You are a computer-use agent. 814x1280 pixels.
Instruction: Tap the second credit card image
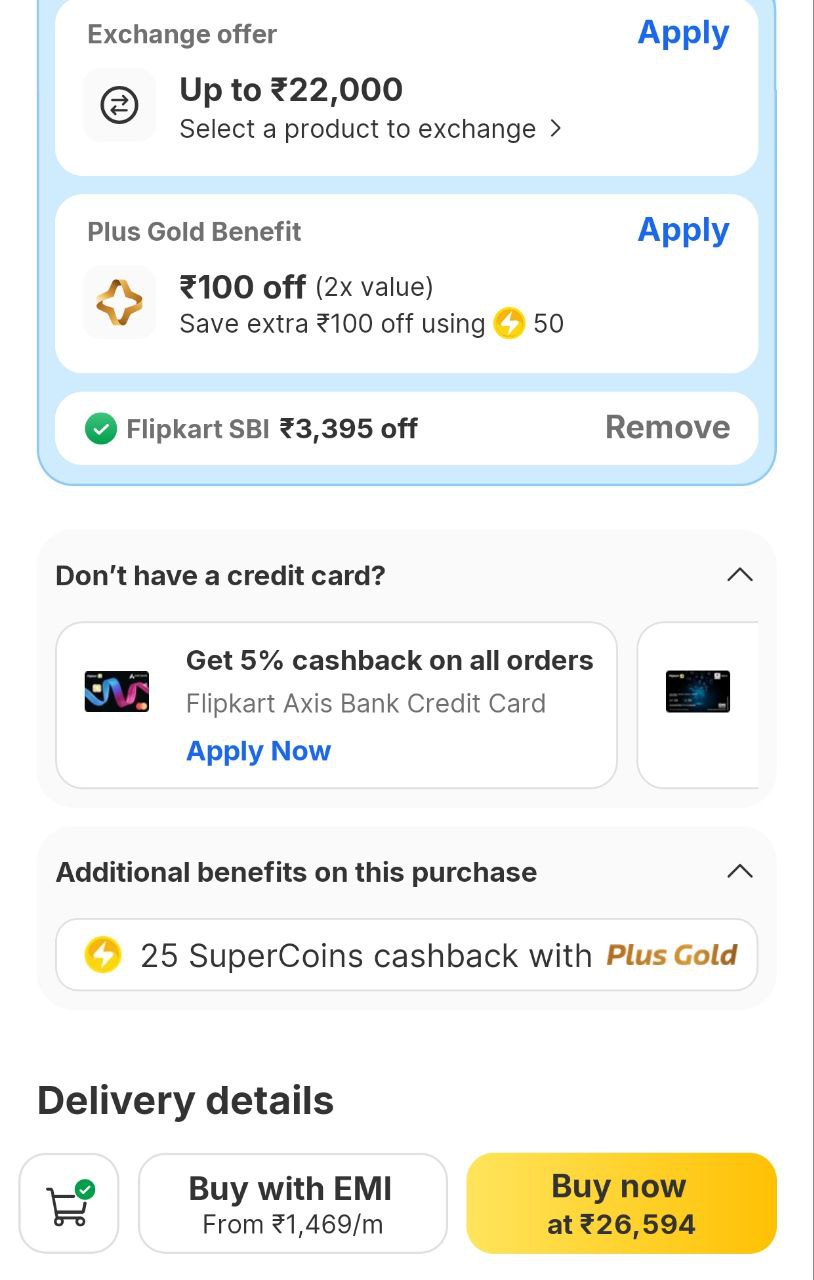coord(698,691)
